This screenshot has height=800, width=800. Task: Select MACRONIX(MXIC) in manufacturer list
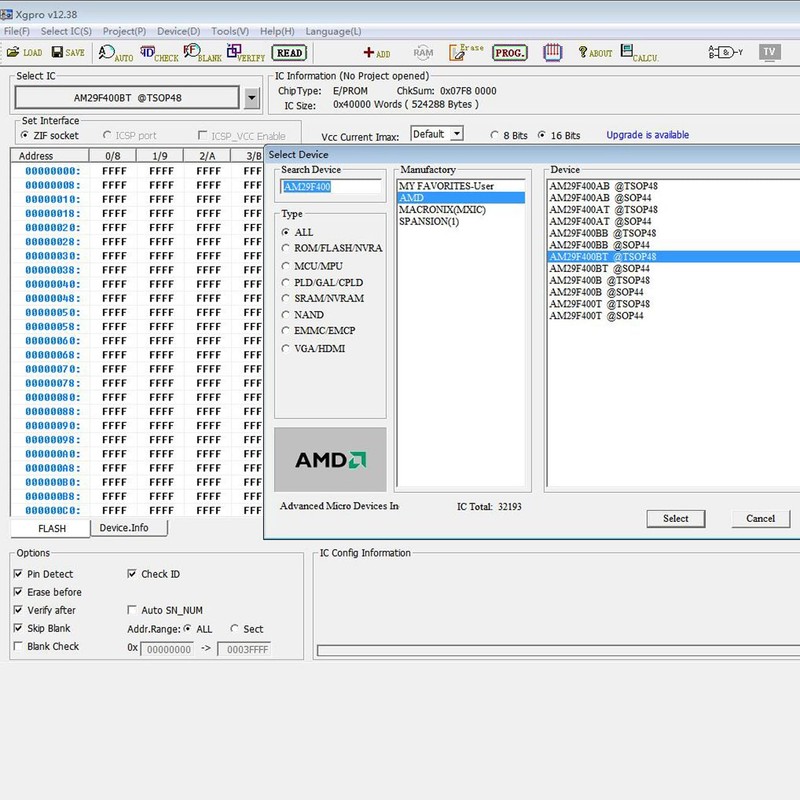[x=461, y=210]
